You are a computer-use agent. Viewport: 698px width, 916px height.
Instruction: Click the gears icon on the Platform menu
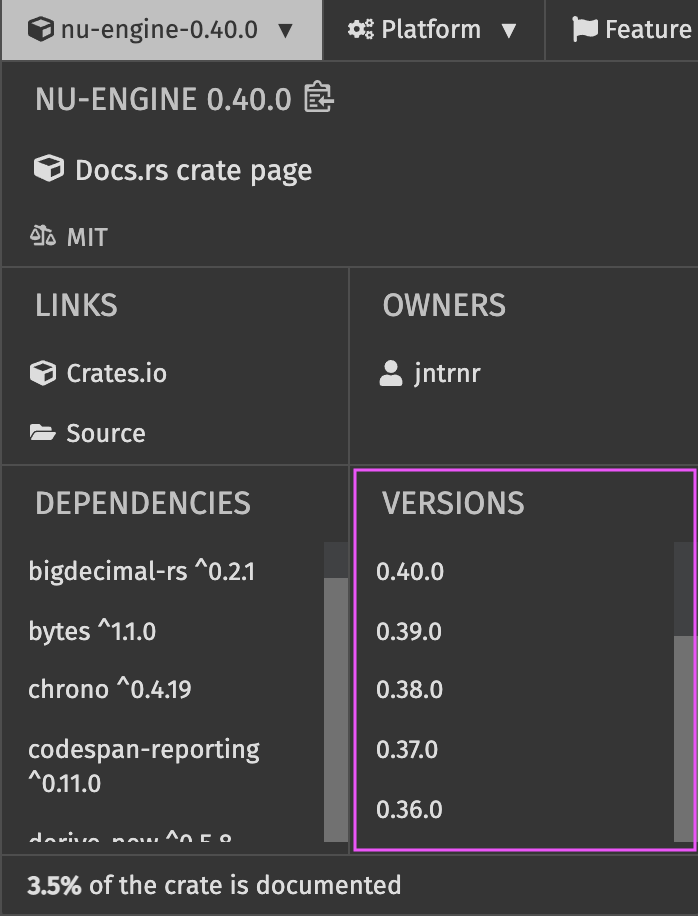point(362,29)
